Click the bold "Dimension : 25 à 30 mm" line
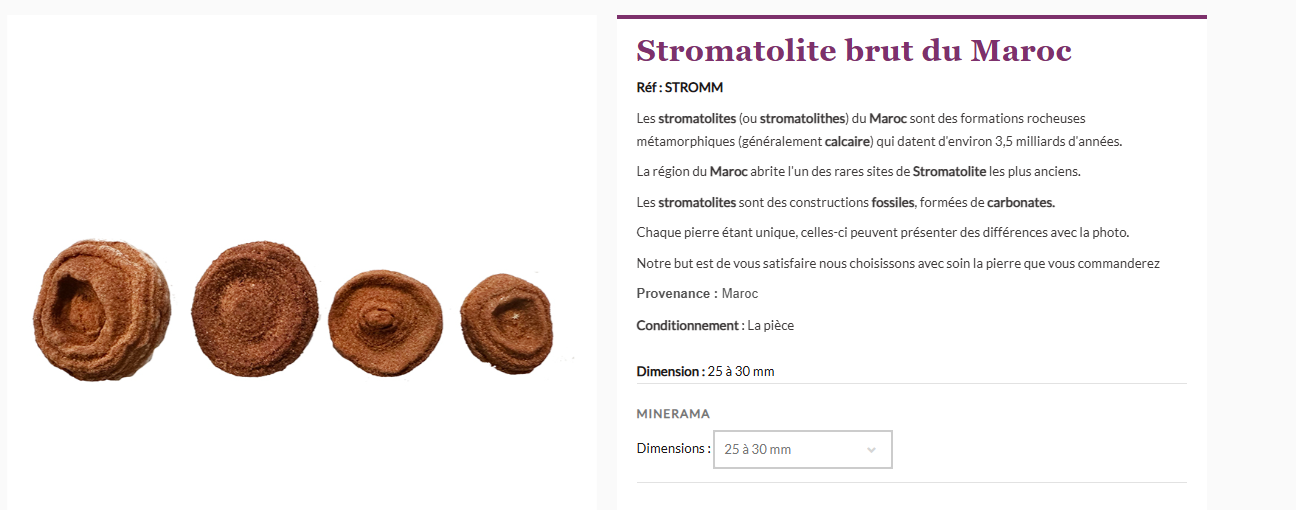The height and width of the screenshot is (510, 1296). 705,372
